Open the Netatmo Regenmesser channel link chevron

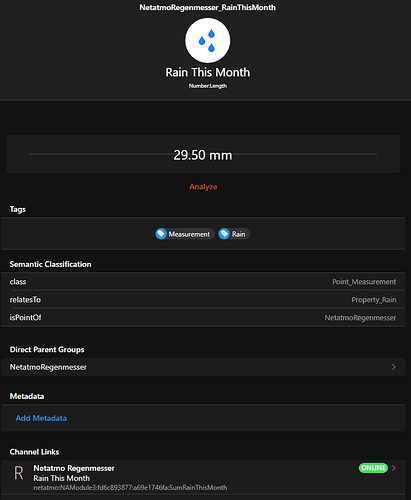click(x=394, y=468)
